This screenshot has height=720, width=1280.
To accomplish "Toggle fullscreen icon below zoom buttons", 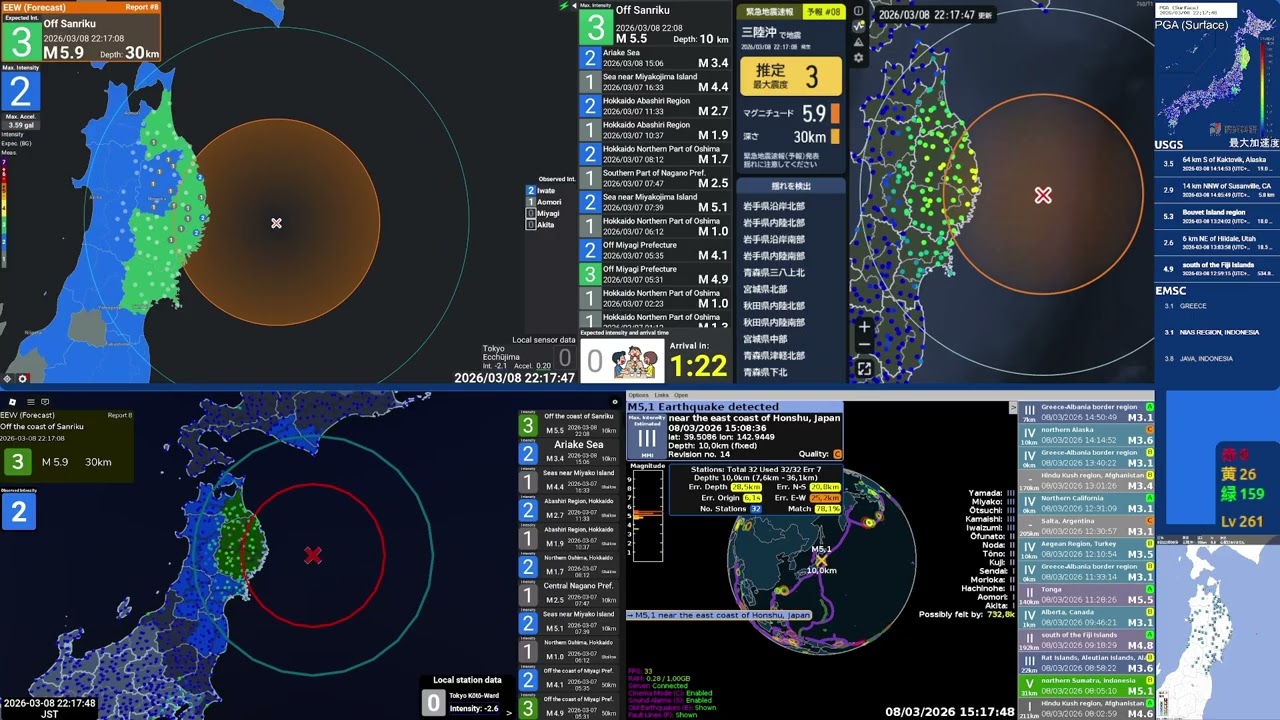I will click(x=864, y=369).
